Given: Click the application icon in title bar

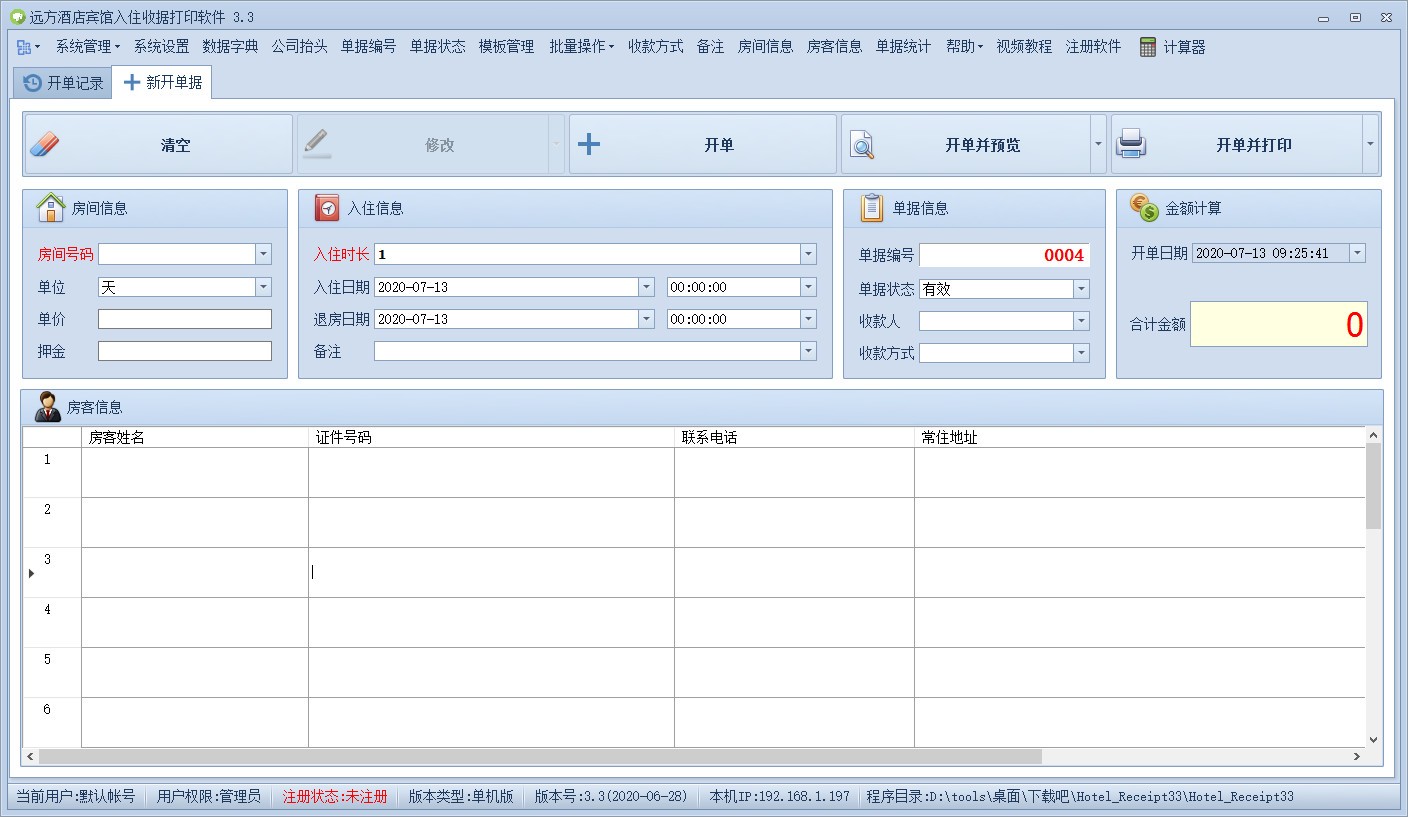Looking at the screenshot, I should click(x=16, y=17).
